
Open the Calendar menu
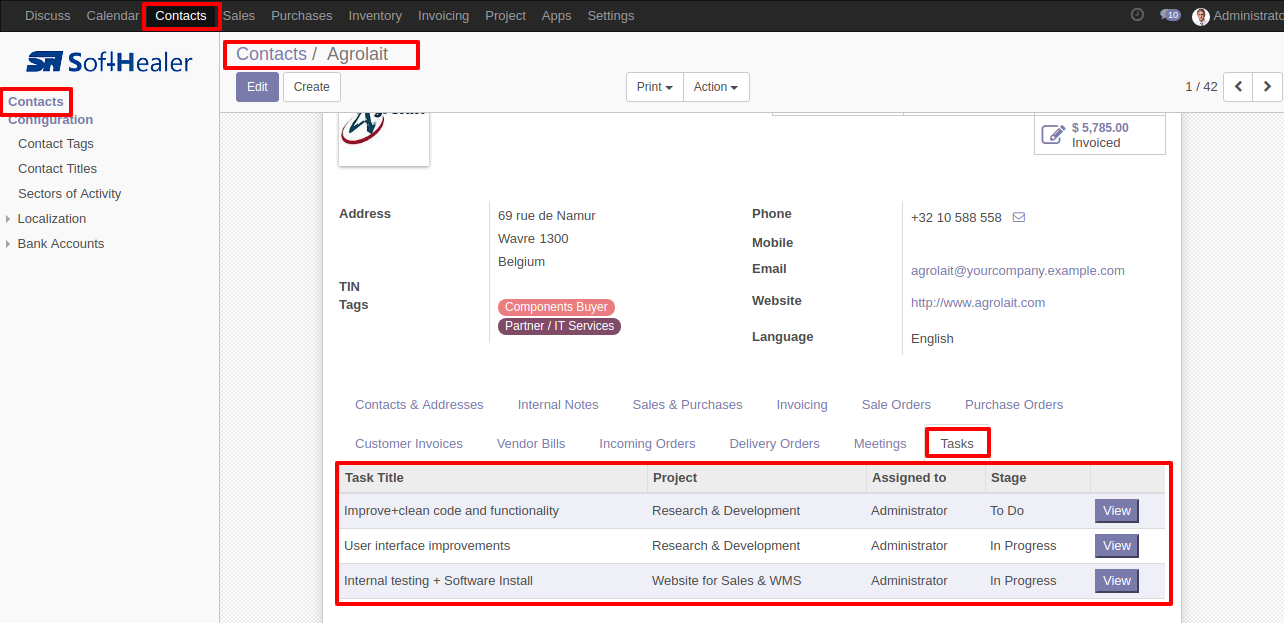[x=113, y=15]
